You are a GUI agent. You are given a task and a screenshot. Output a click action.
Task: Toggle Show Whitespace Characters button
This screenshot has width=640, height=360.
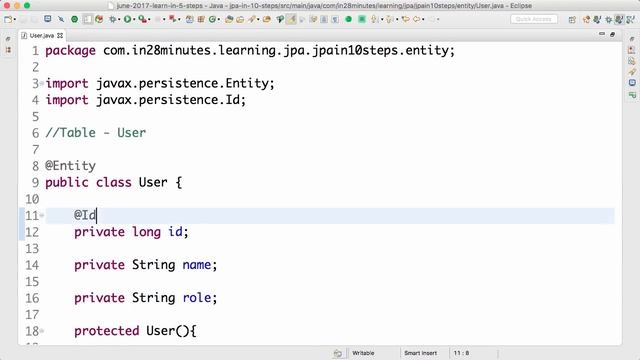click(x=335, y=19)
